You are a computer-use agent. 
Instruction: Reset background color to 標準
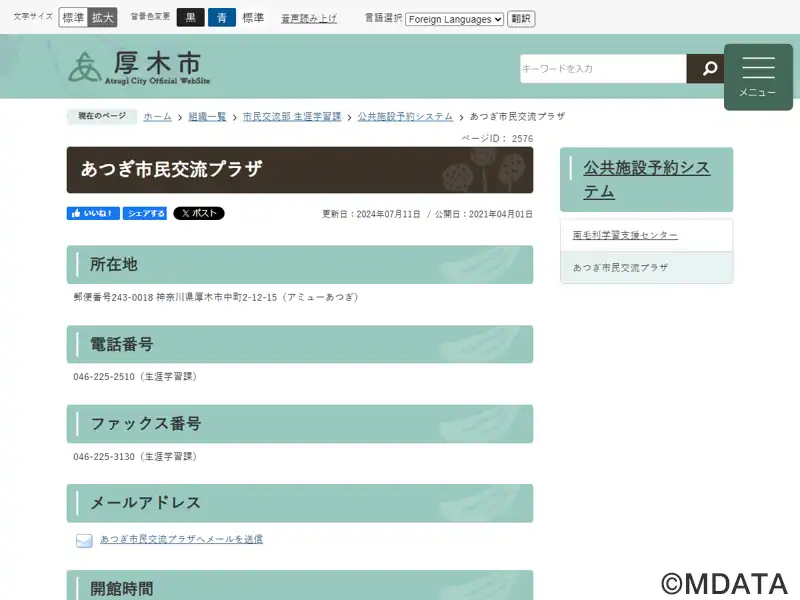[253, 18]
